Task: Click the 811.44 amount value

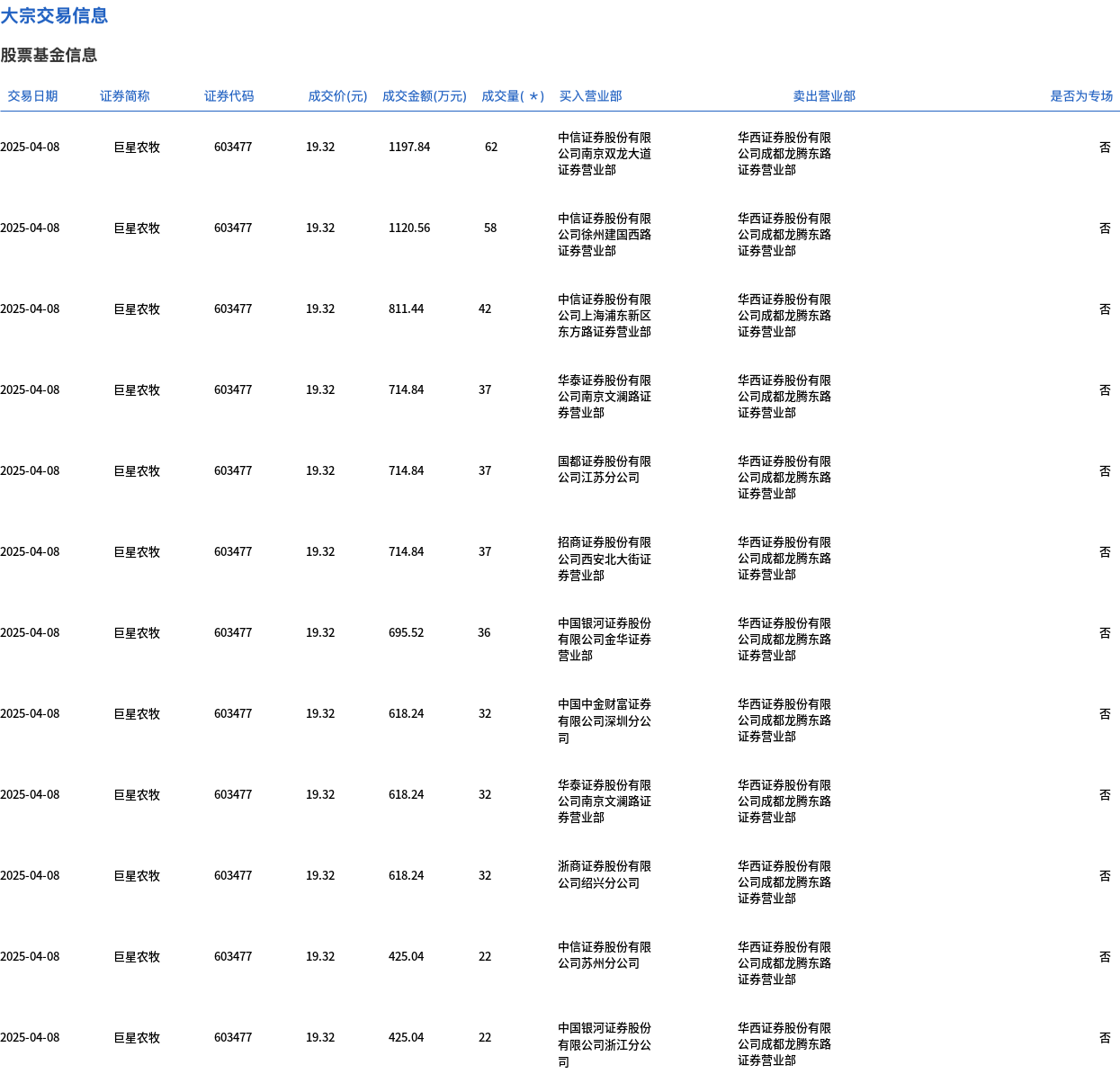Action: pyautogui.click(x=406, y=309)
